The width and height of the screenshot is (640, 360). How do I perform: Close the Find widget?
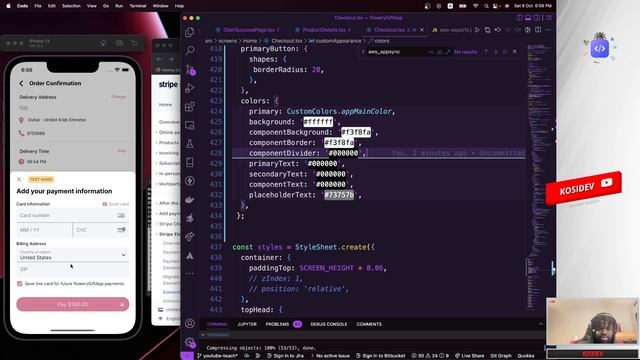[515, 52]
